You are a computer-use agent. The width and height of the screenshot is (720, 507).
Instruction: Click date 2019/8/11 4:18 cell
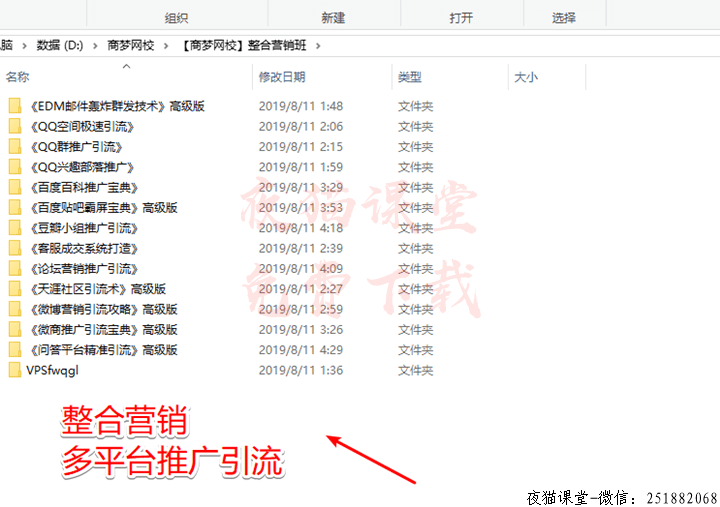coord(301,228)
